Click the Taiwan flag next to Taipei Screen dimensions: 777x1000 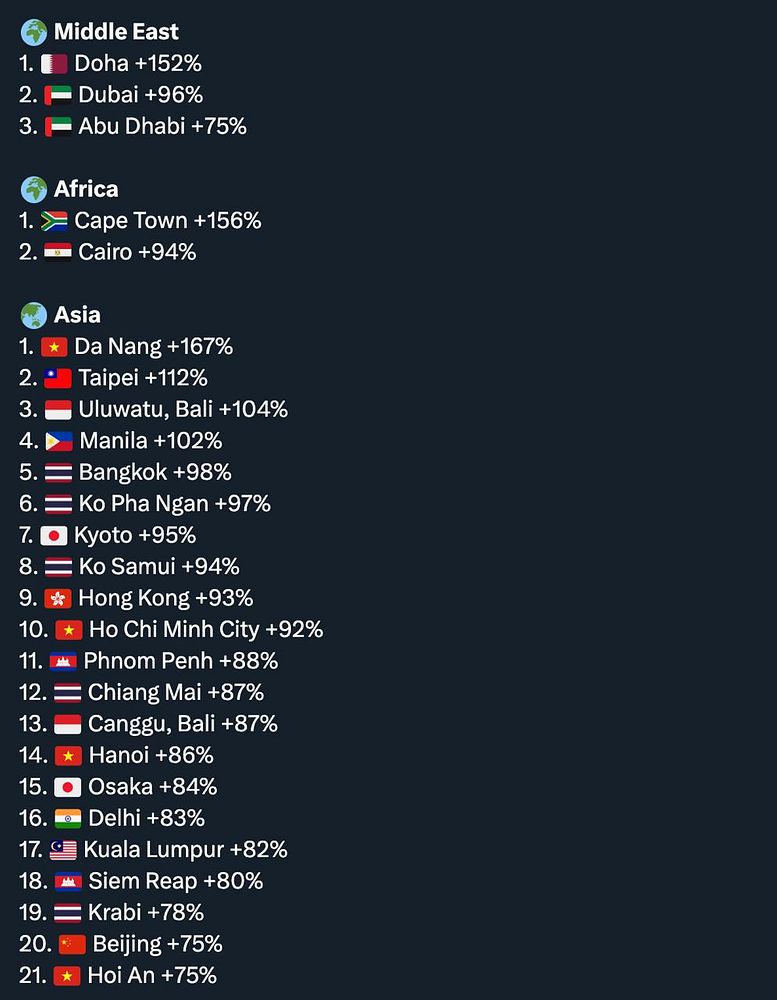[x=58, y=378]
